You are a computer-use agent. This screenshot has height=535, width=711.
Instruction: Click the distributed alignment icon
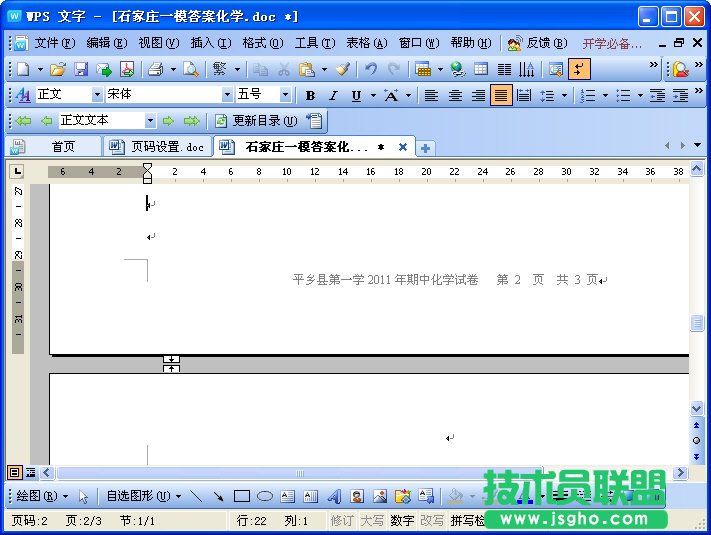524,96
